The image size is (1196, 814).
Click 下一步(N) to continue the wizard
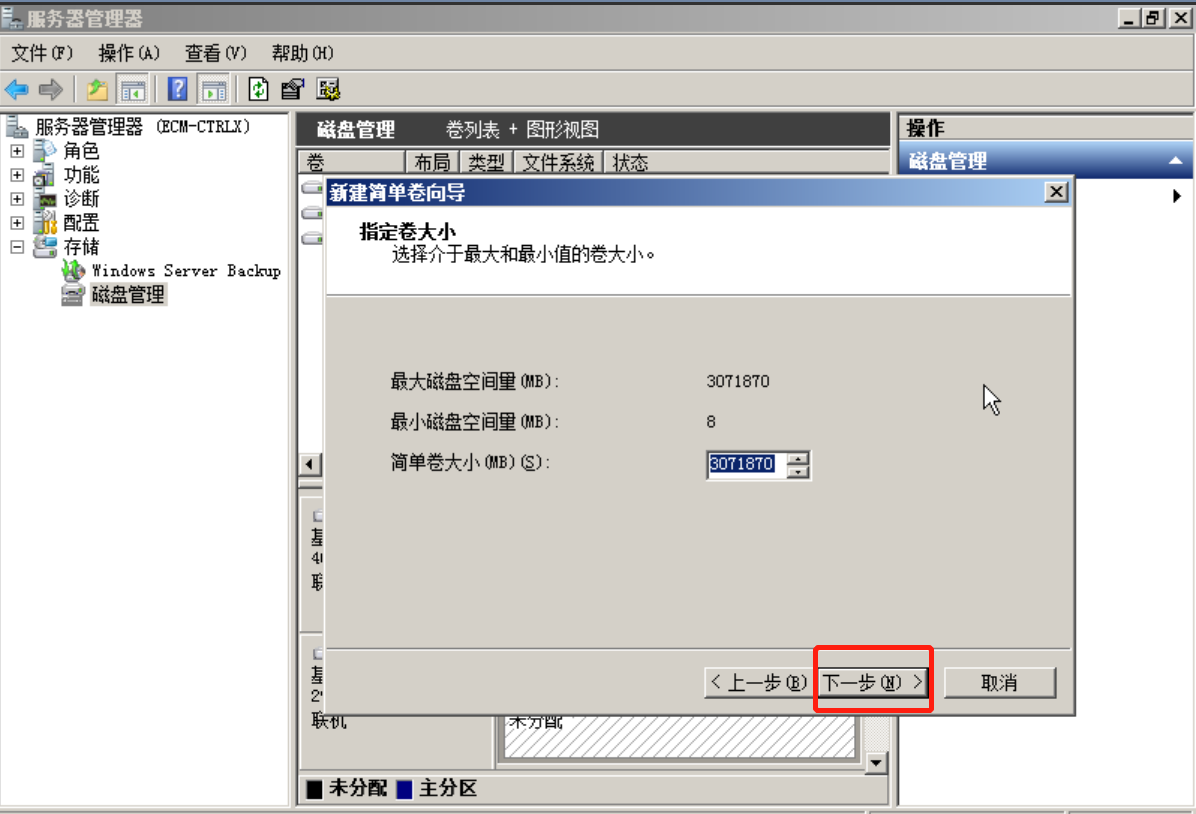click(873, 682)
